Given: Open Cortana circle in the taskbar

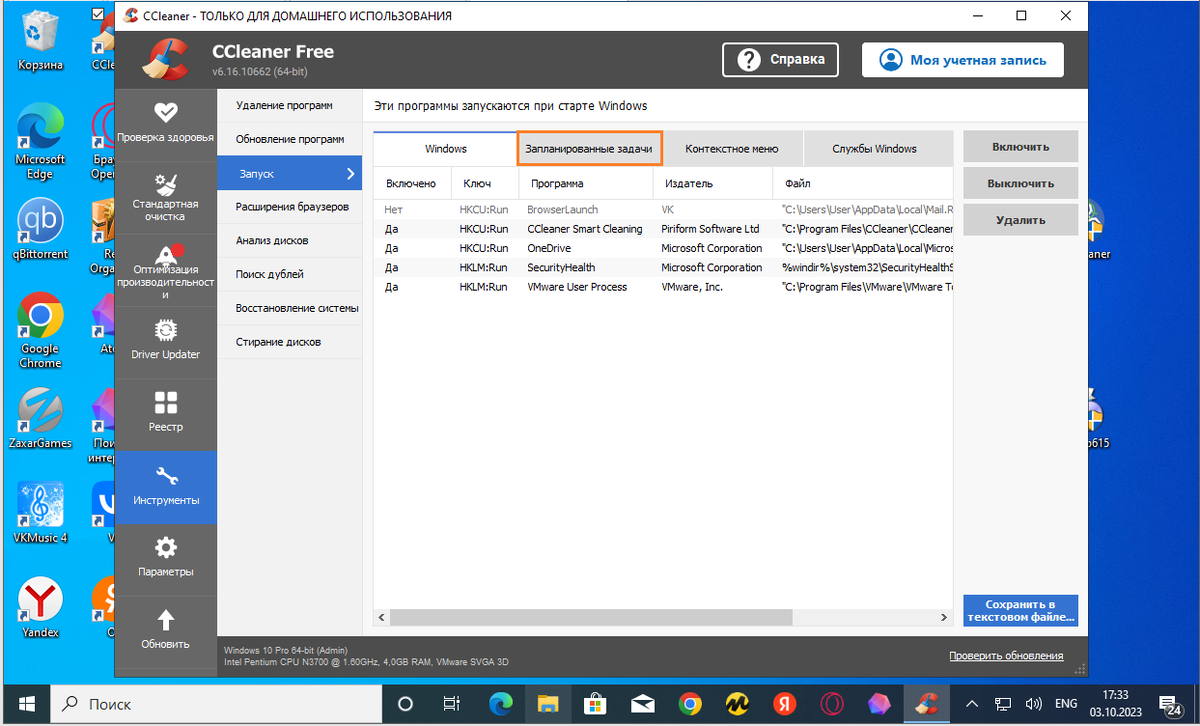Looking at the screenshot, I should (405, 704).
